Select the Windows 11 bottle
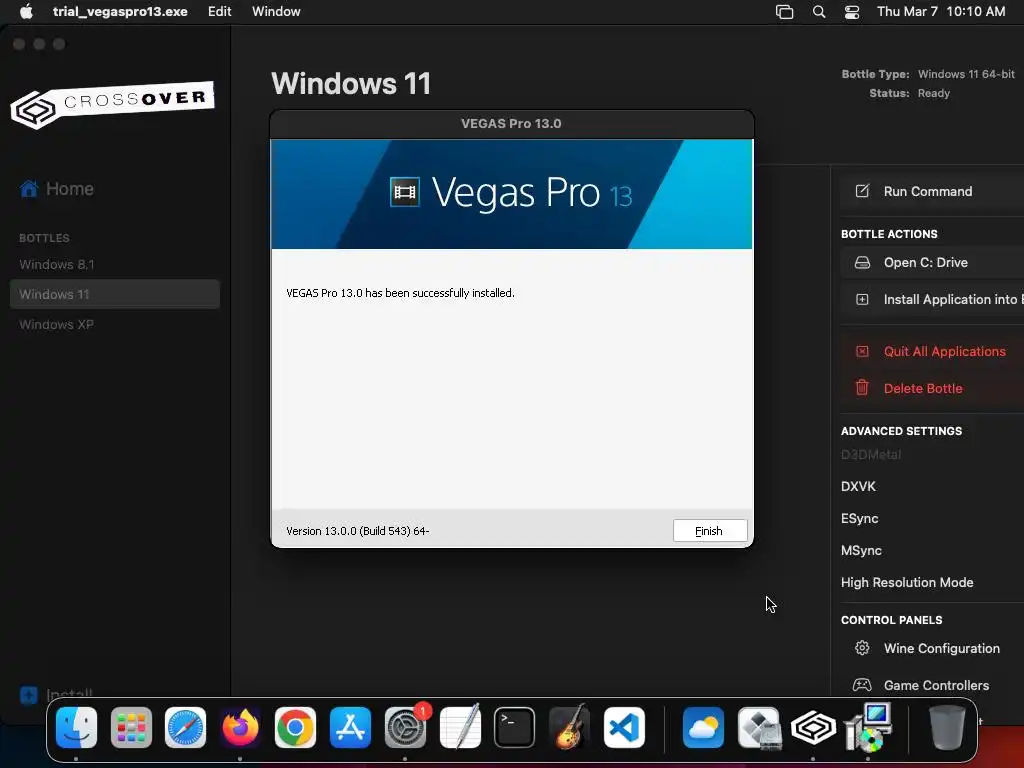1024x768 pixels. 115,294
